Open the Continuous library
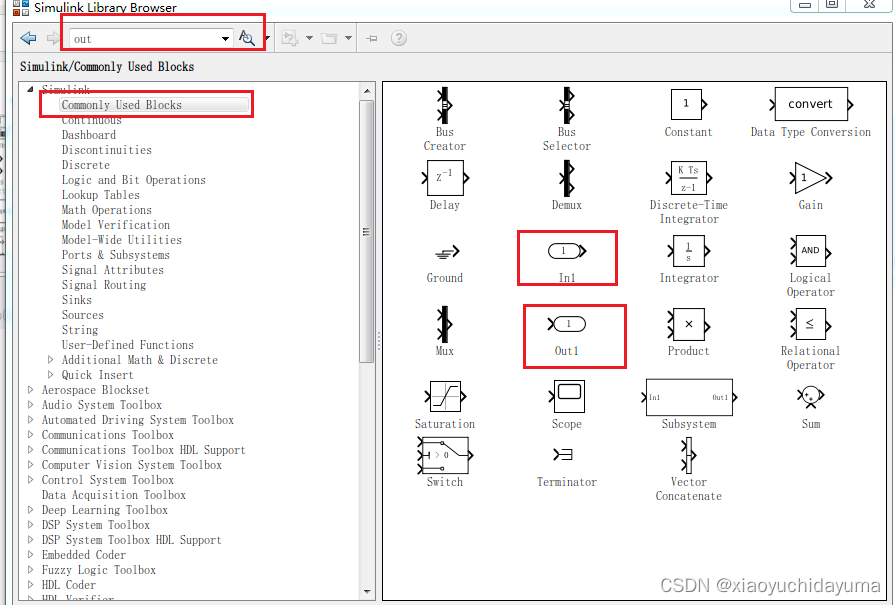The height and width of the screenshot is (605, 895). 92,120
